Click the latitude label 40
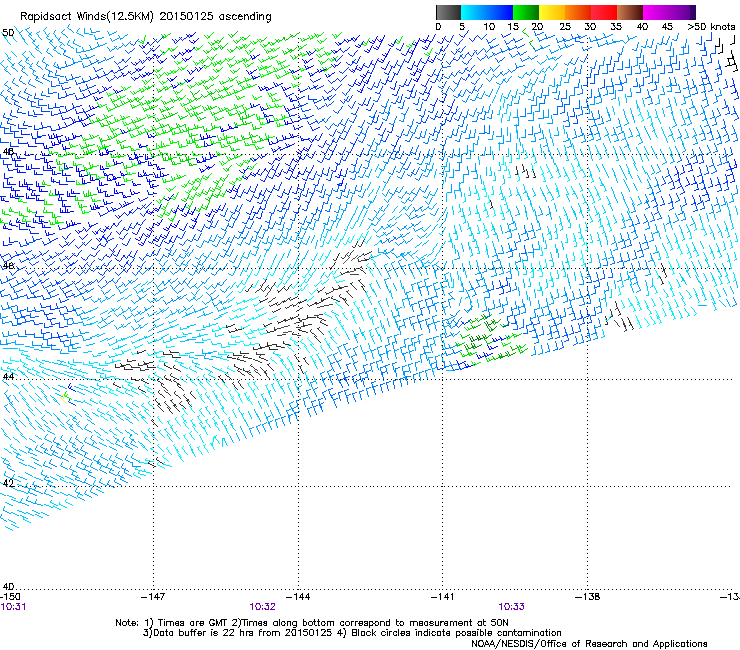This screenshot has height=650, width=740. (8, 586)
